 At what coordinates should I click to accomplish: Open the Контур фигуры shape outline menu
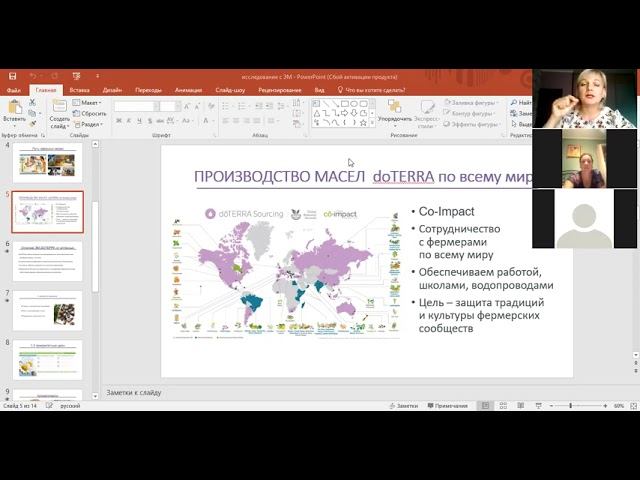pos(470,113)
